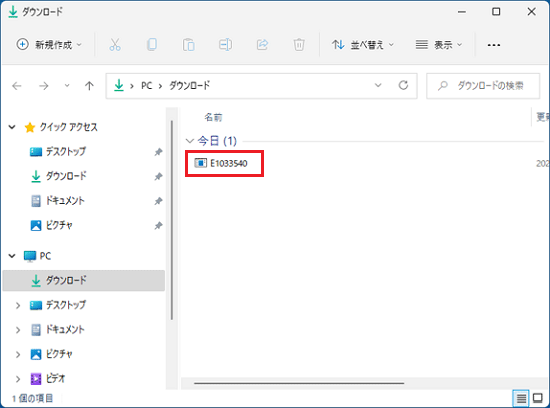Expand ビデオ under PC
Image resolution: width=550 pixels, height=408 pixels.
click(x=18, y=379)
